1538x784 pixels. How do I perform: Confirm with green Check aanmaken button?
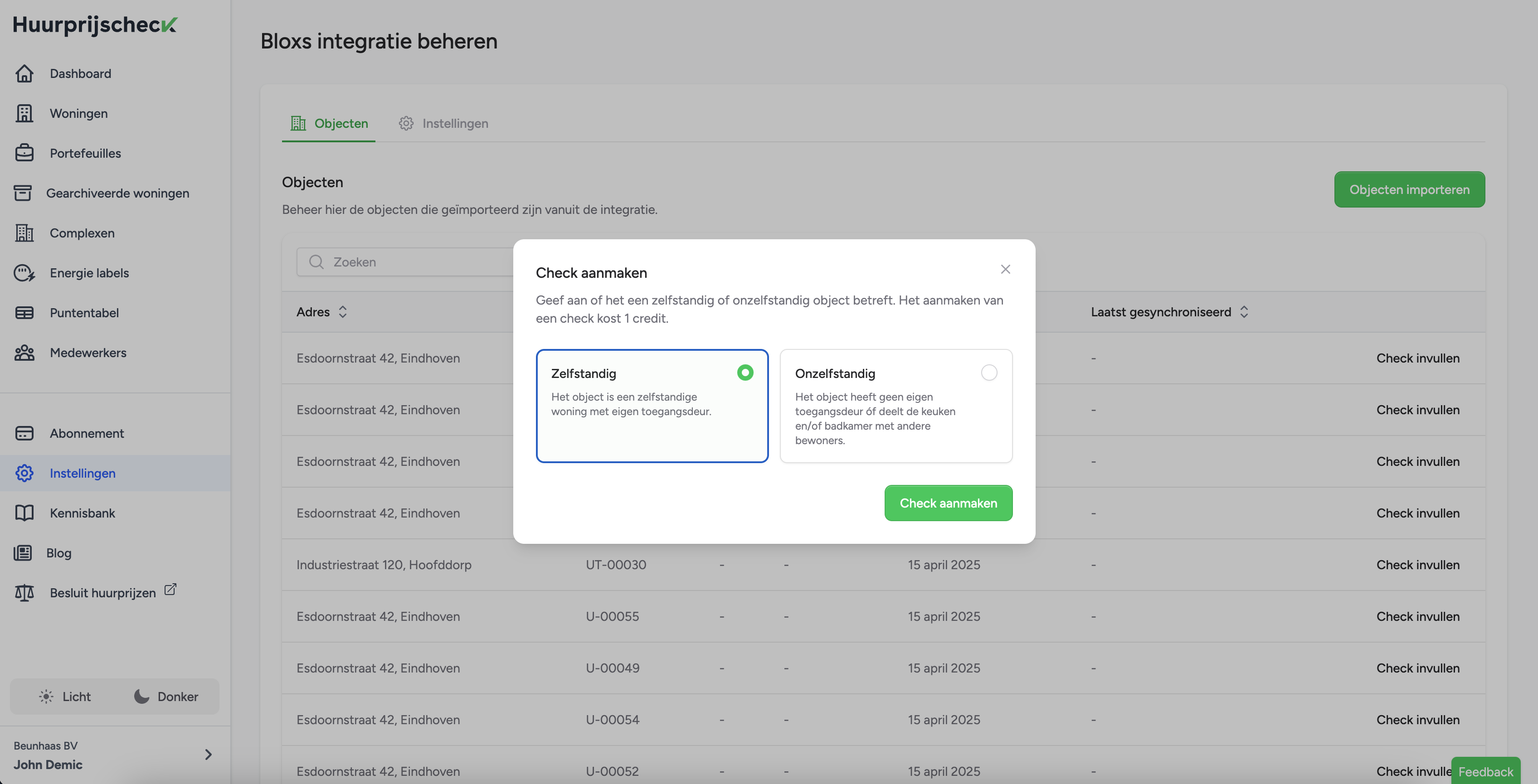click(948, 503)
